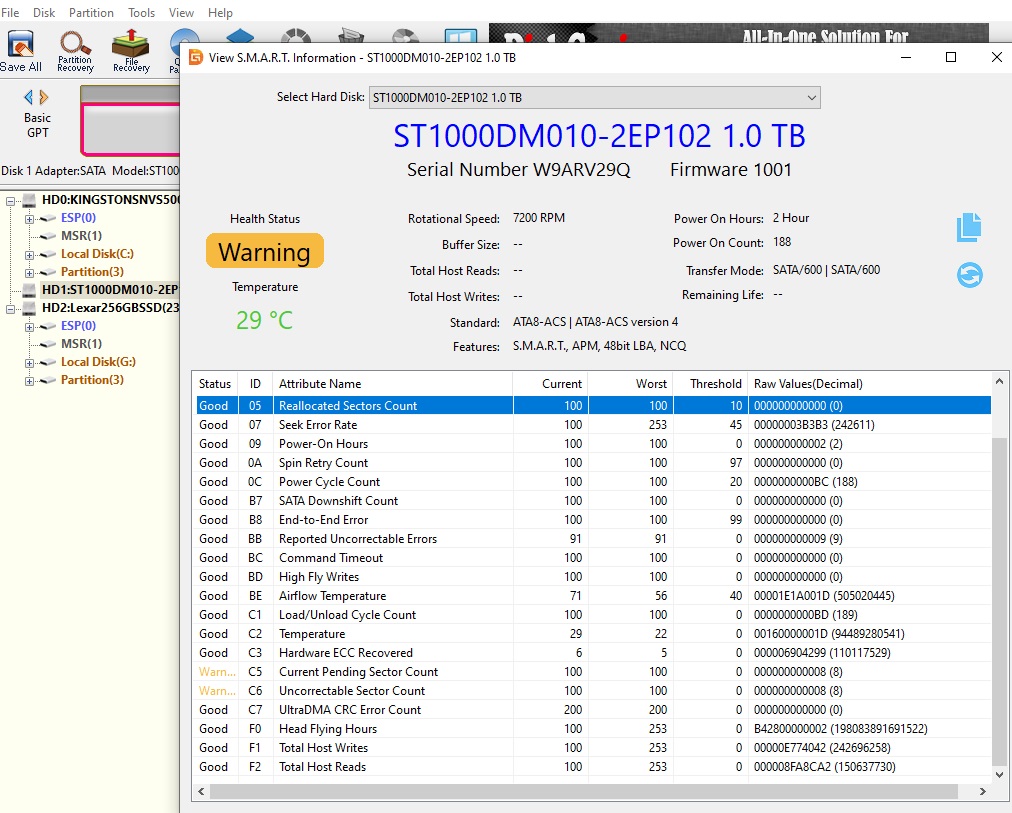Click the pink-outlined disk partition bar
The image size is (1012, 813).
tap(130, 129)
